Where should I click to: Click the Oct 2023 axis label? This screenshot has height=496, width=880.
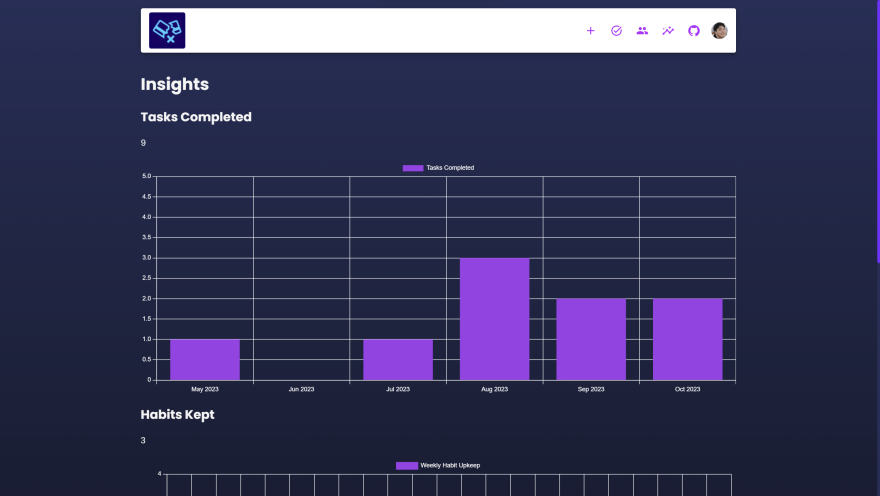[x=688, y=389]
